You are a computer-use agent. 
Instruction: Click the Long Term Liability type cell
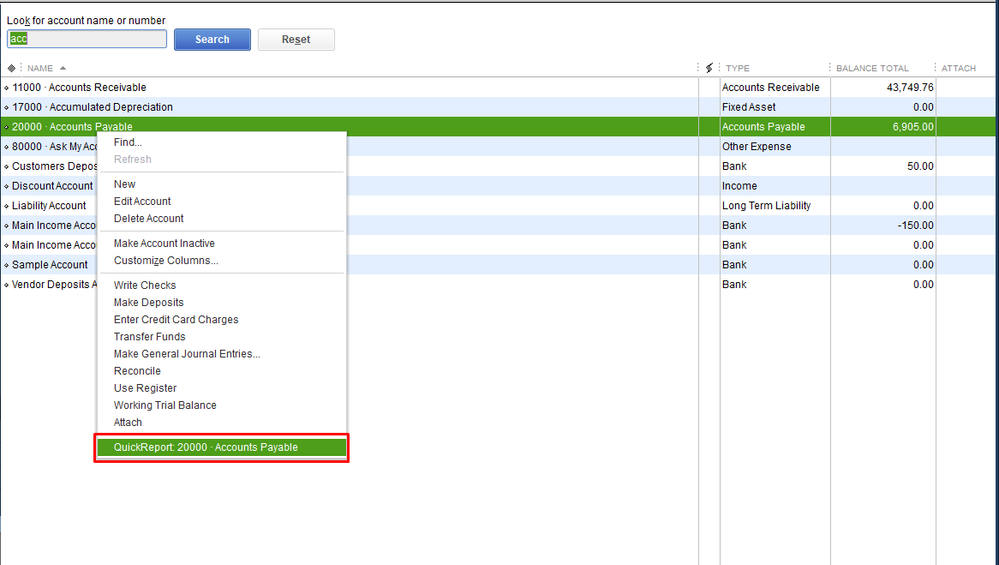pos(766,206)
